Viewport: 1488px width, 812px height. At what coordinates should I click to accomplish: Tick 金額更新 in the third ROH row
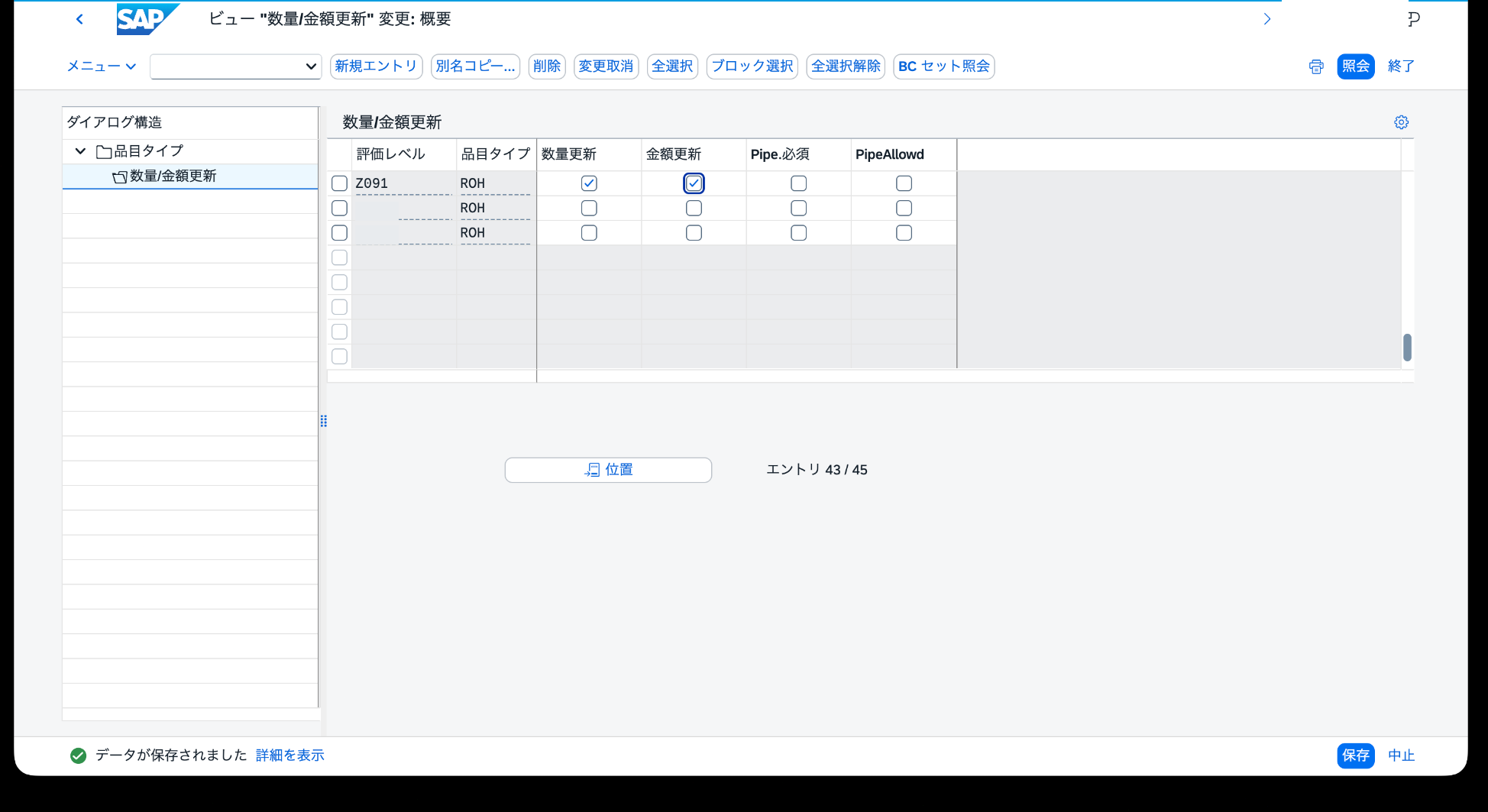click(x=694, y=233)
